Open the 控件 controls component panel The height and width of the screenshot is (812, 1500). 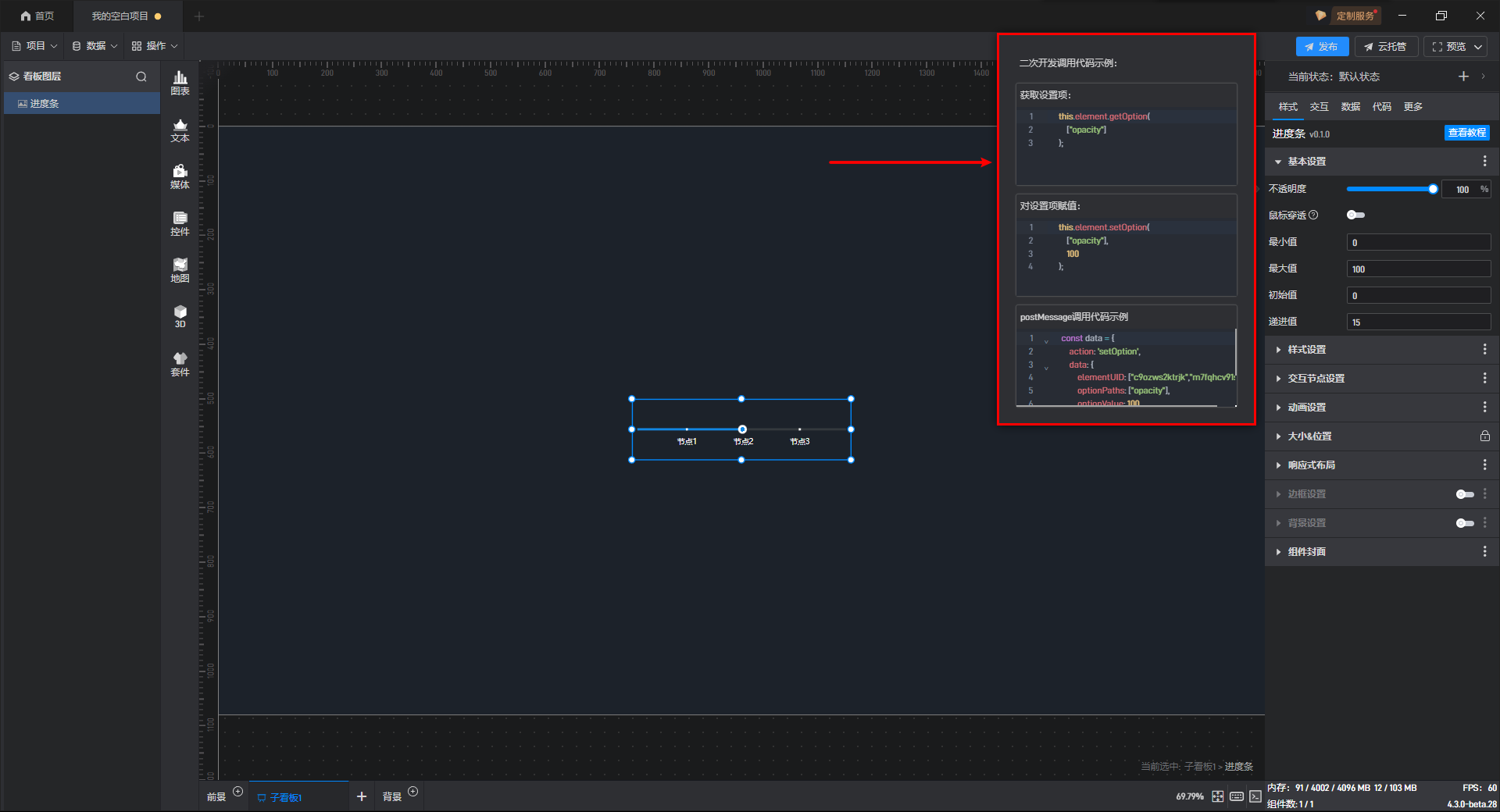click(180, 223)
